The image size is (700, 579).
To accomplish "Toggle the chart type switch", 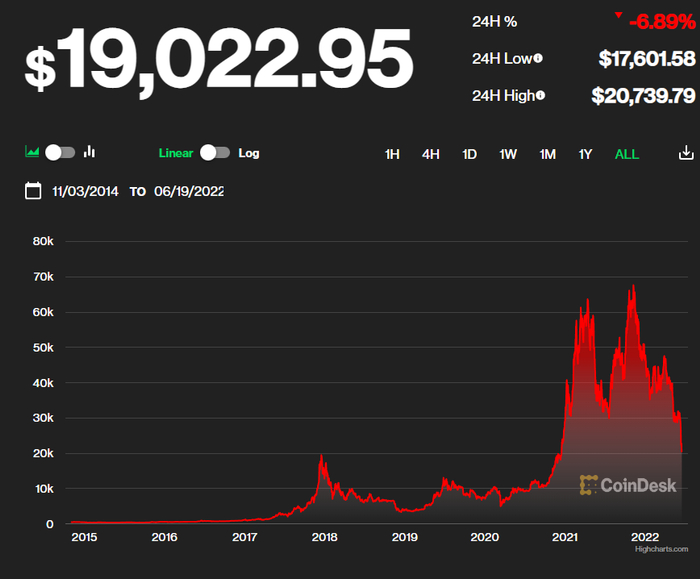I will pos(60,153).
